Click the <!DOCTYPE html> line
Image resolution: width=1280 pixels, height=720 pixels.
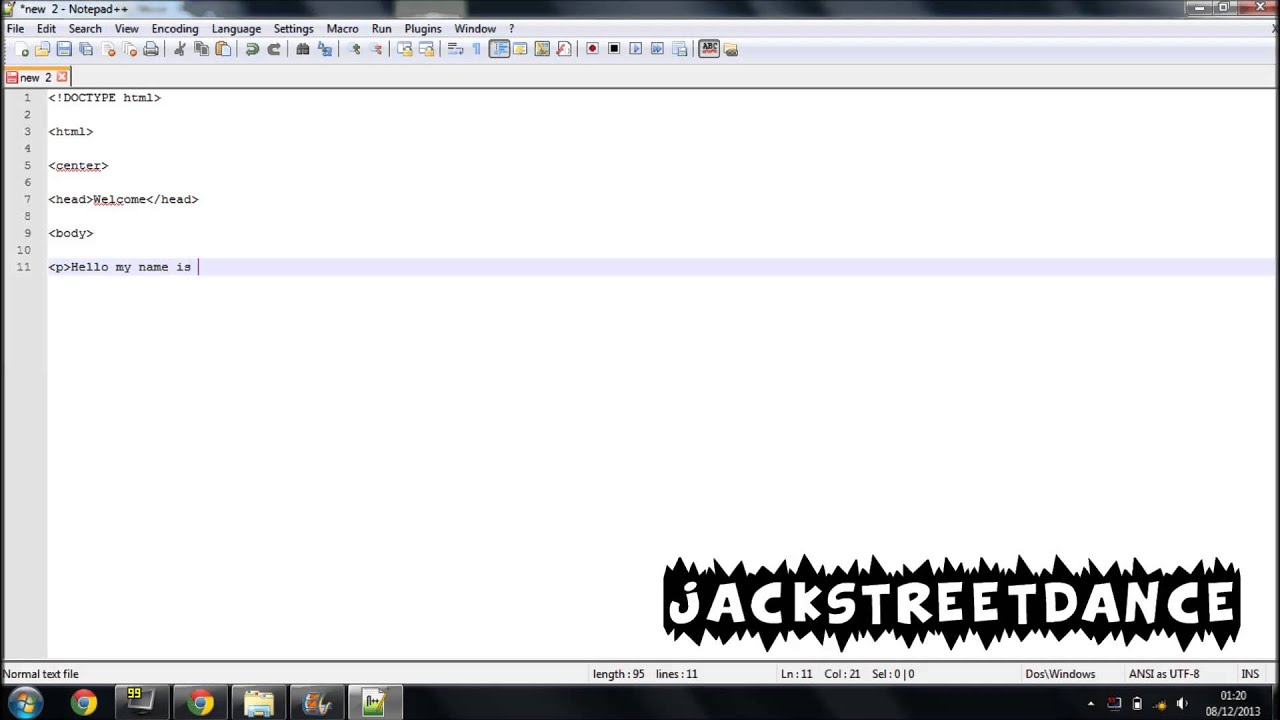(104, 98)
